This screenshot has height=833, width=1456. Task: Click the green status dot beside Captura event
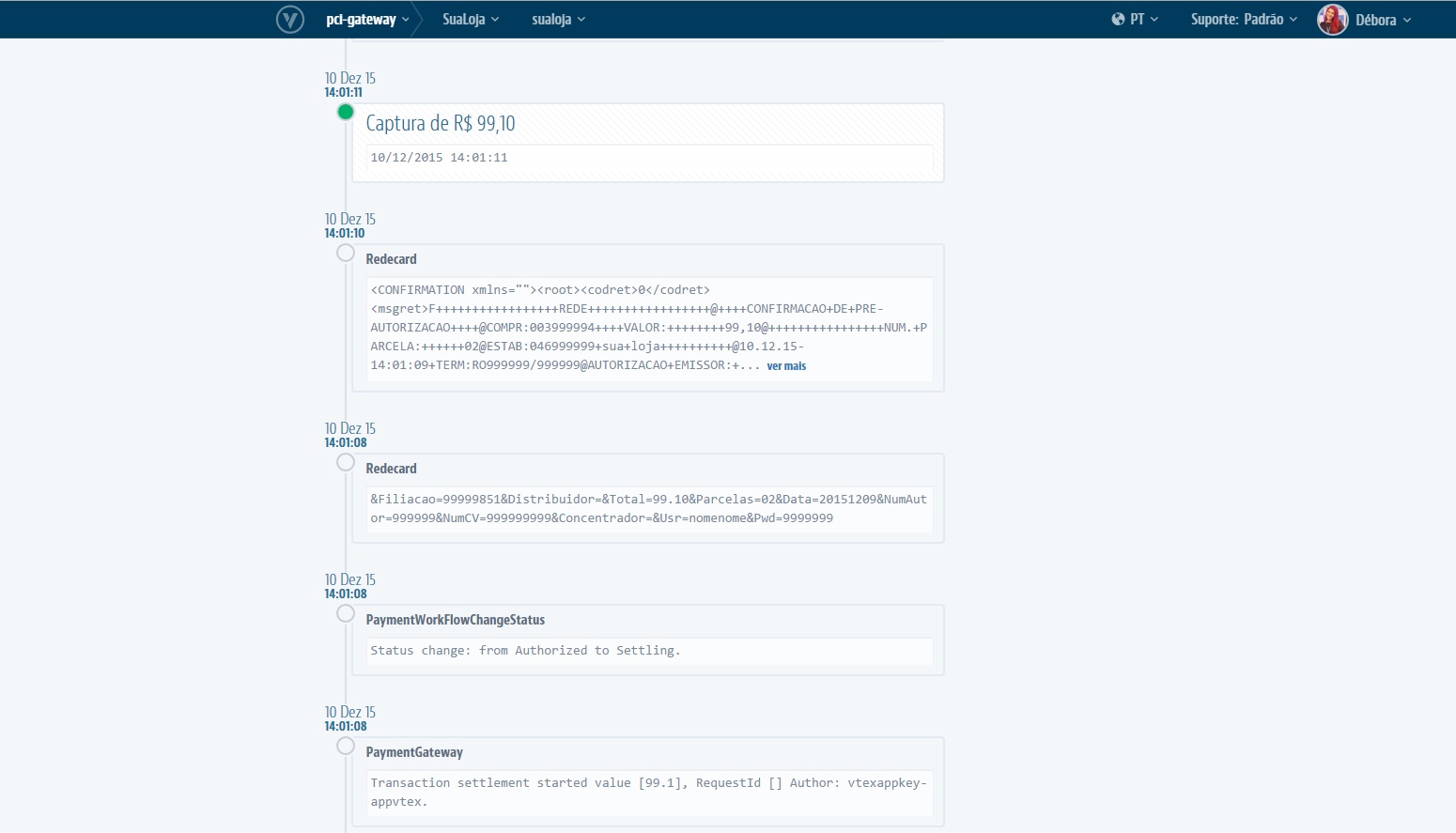[x=345, y=112]
